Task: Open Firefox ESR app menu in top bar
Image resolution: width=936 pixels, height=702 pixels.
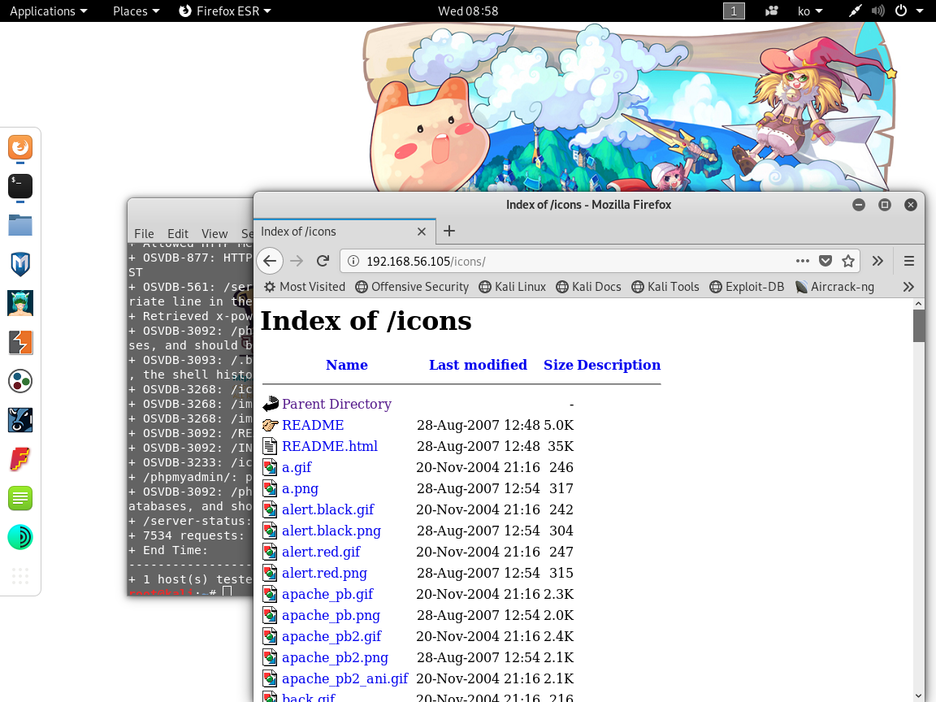Action: coord(225,11)
